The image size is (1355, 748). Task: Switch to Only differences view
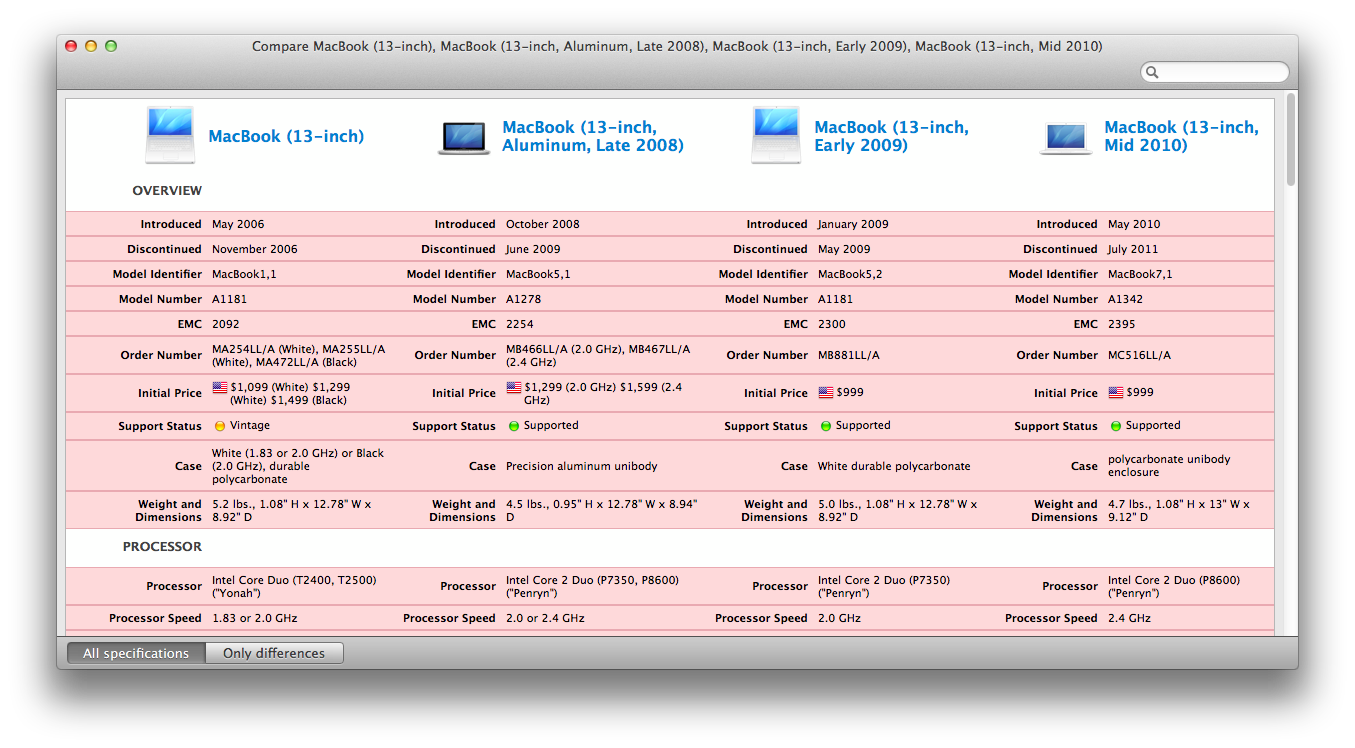click(x=274, y=653)
